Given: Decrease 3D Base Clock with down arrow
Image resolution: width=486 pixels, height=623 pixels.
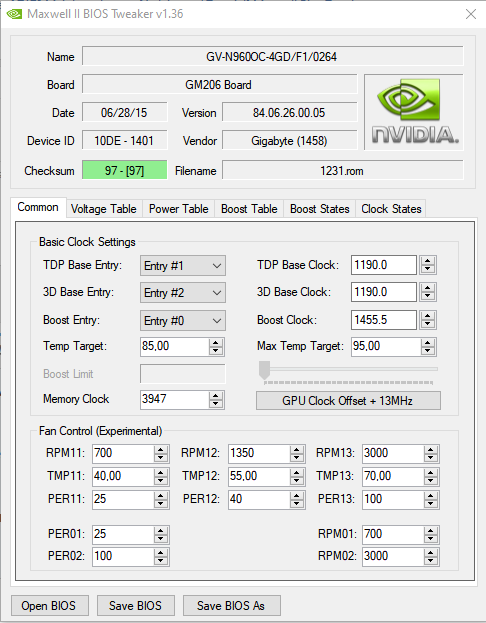Looking at the screenshot, I should tap(428, 296).
